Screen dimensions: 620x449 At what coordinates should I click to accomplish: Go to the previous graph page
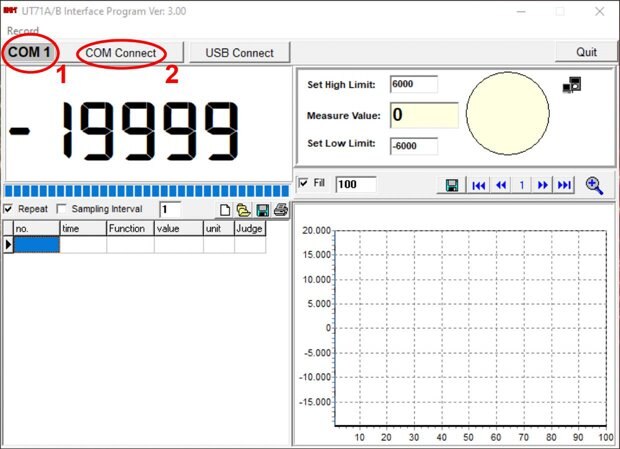(500, 185)
